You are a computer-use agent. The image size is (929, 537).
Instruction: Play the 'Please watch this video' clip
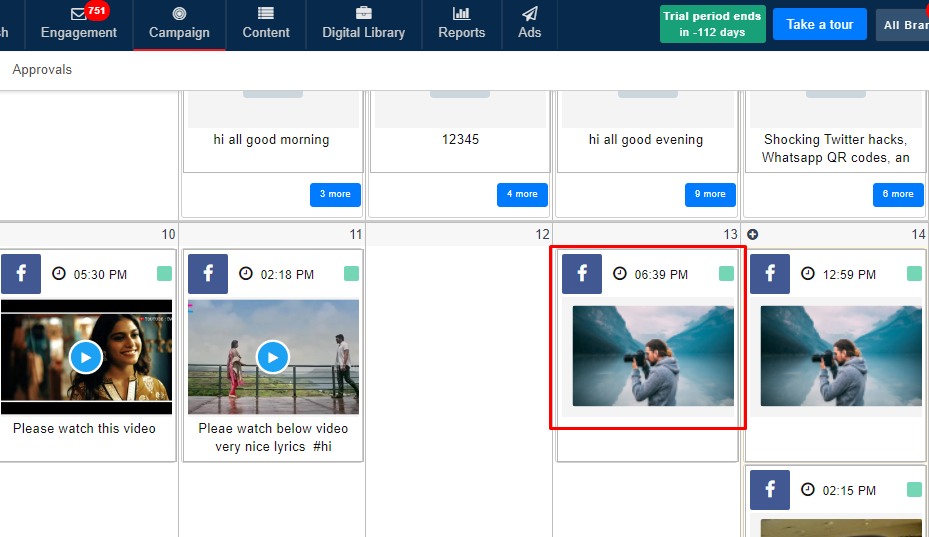[86, 357]
